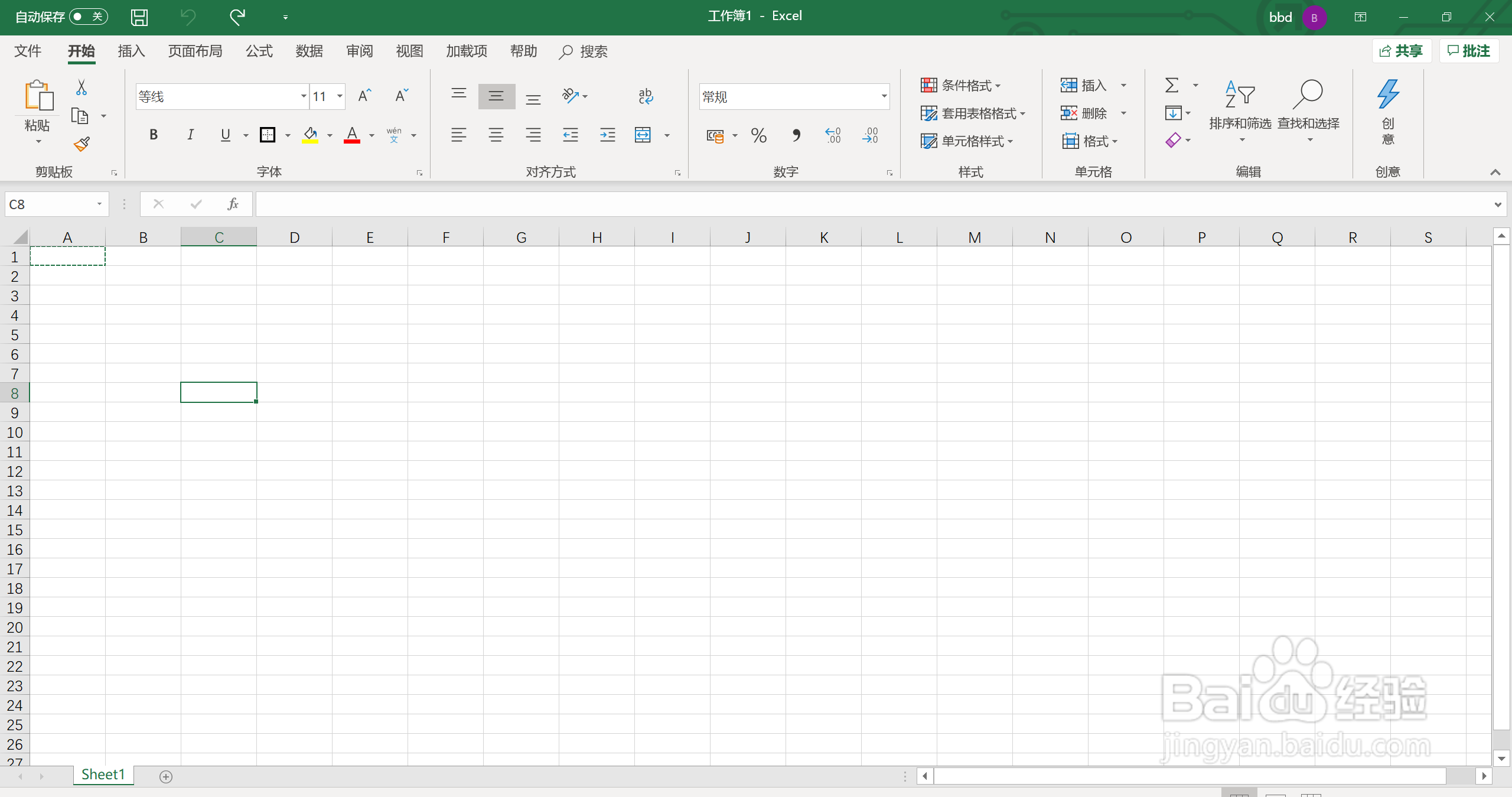1512x797 pixels.
Task: Click the Increase Font Size icon
Action: point(364,96)
